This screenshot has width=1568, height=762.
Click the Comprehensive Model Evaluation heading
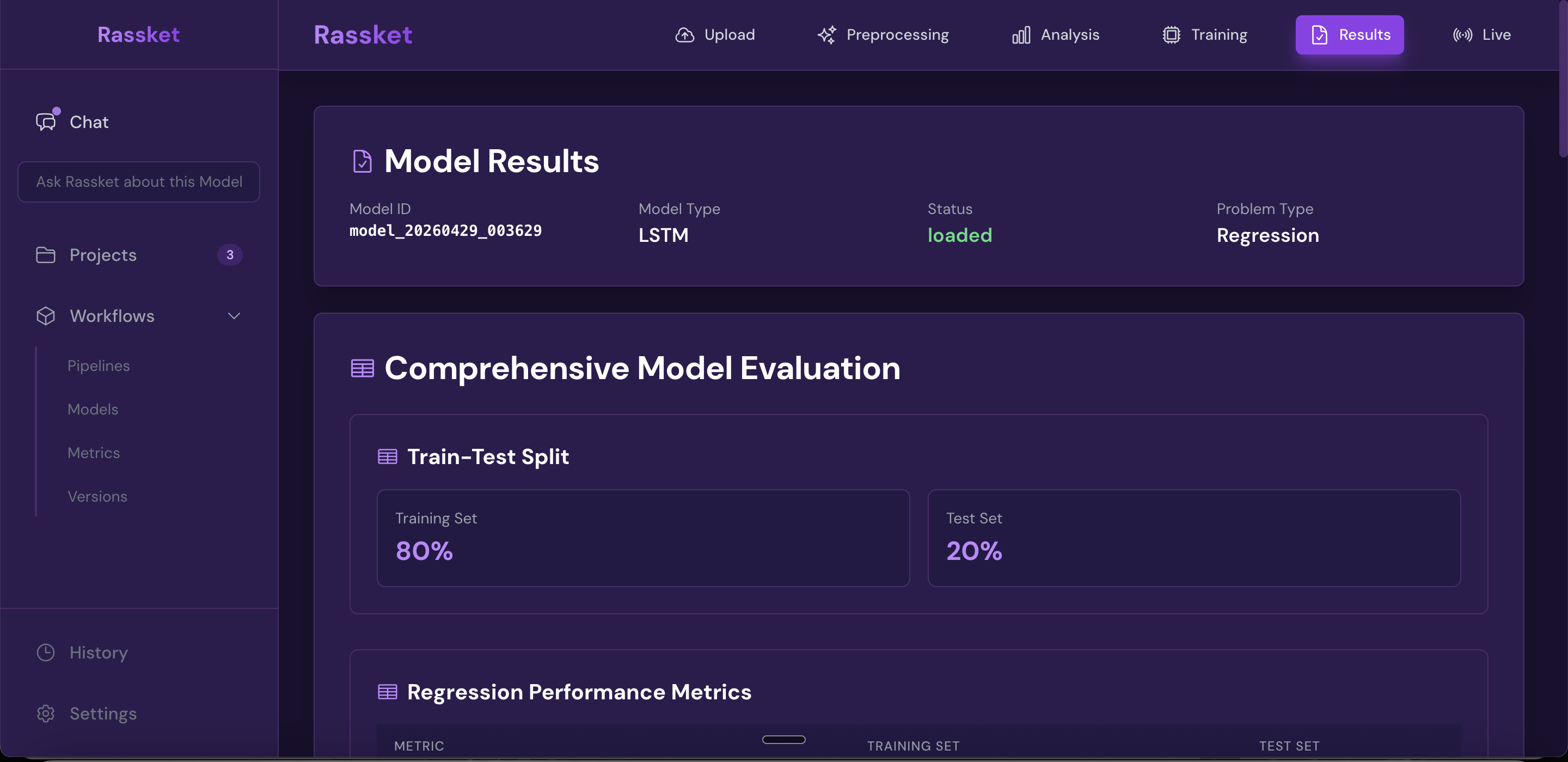(642, 369)
